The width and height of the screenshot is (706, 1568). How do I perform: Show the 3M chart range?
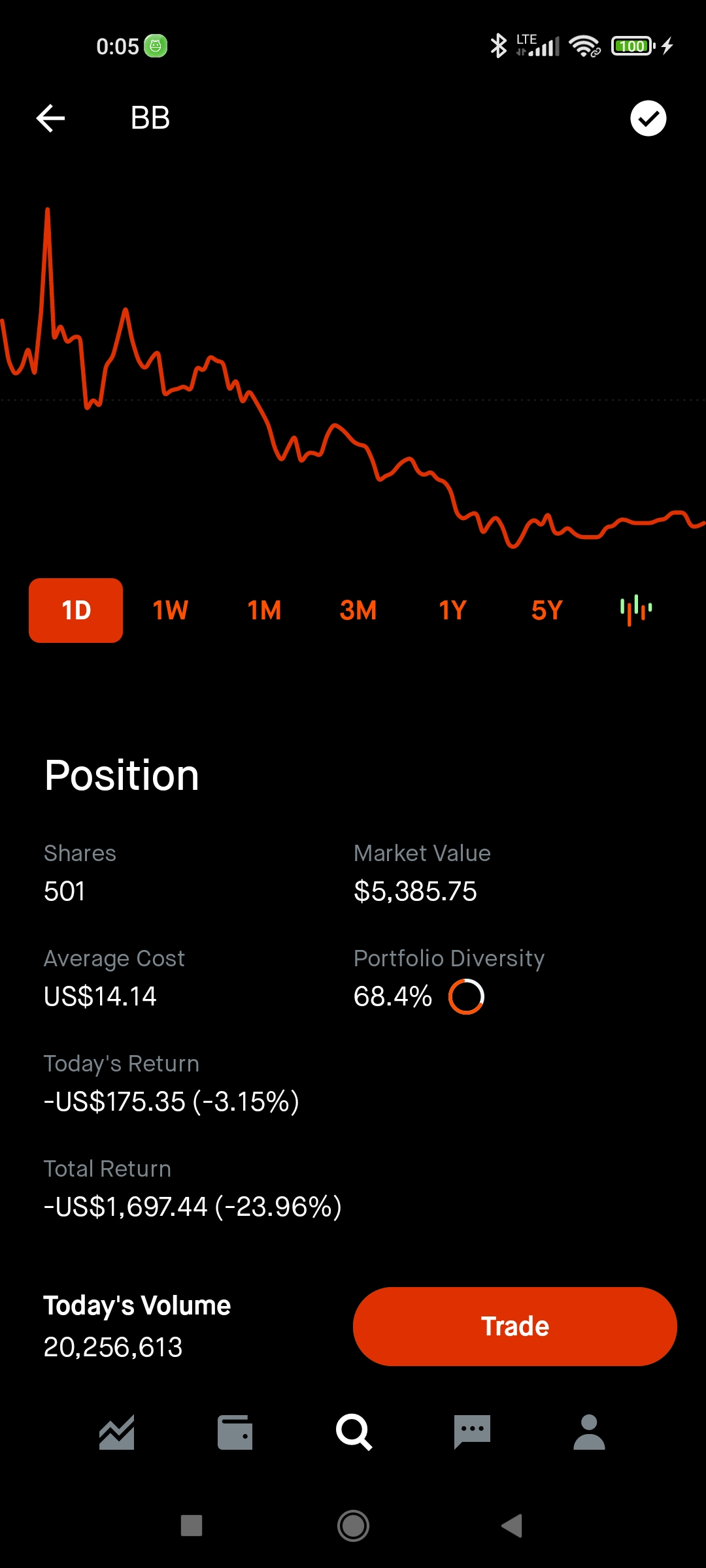(358, 610)
